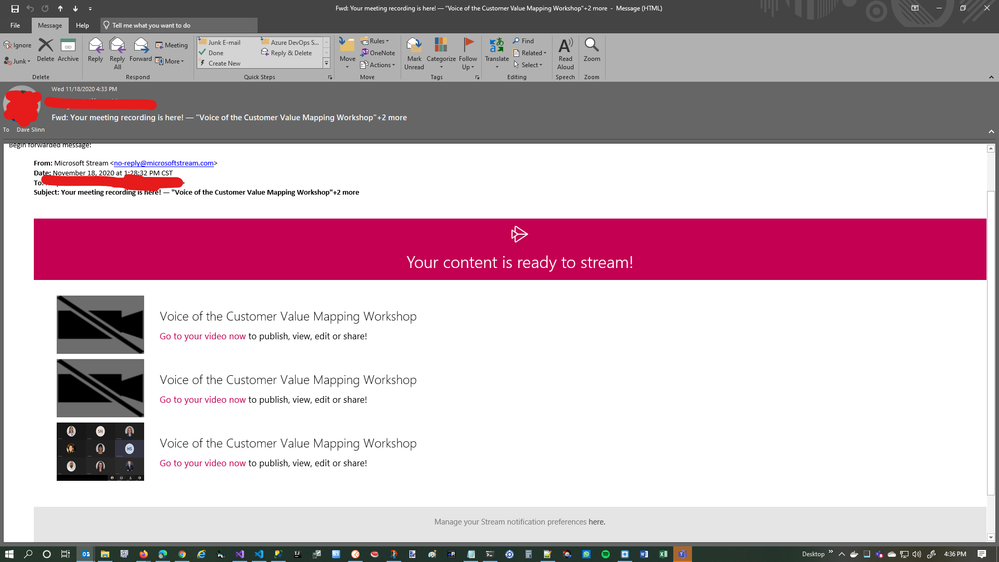Viewport: 999px width, 562px height.
Task: Open the first Go to your video now link
Action: click(203, 336)
